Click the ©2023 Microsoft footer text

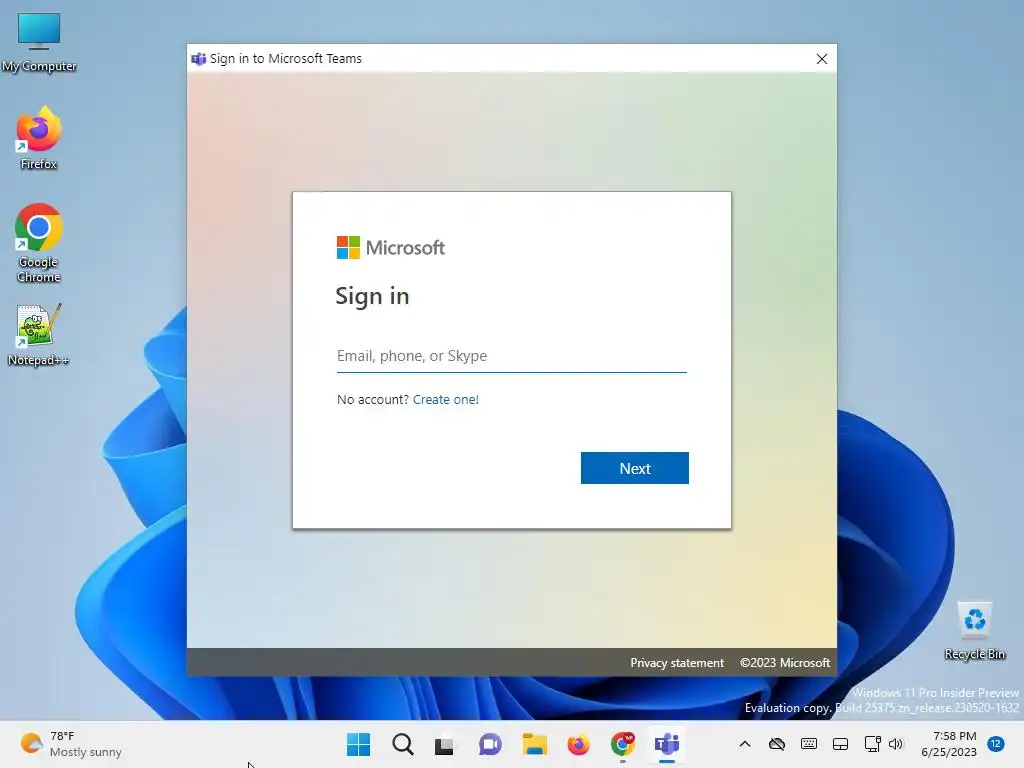point(784,662)
